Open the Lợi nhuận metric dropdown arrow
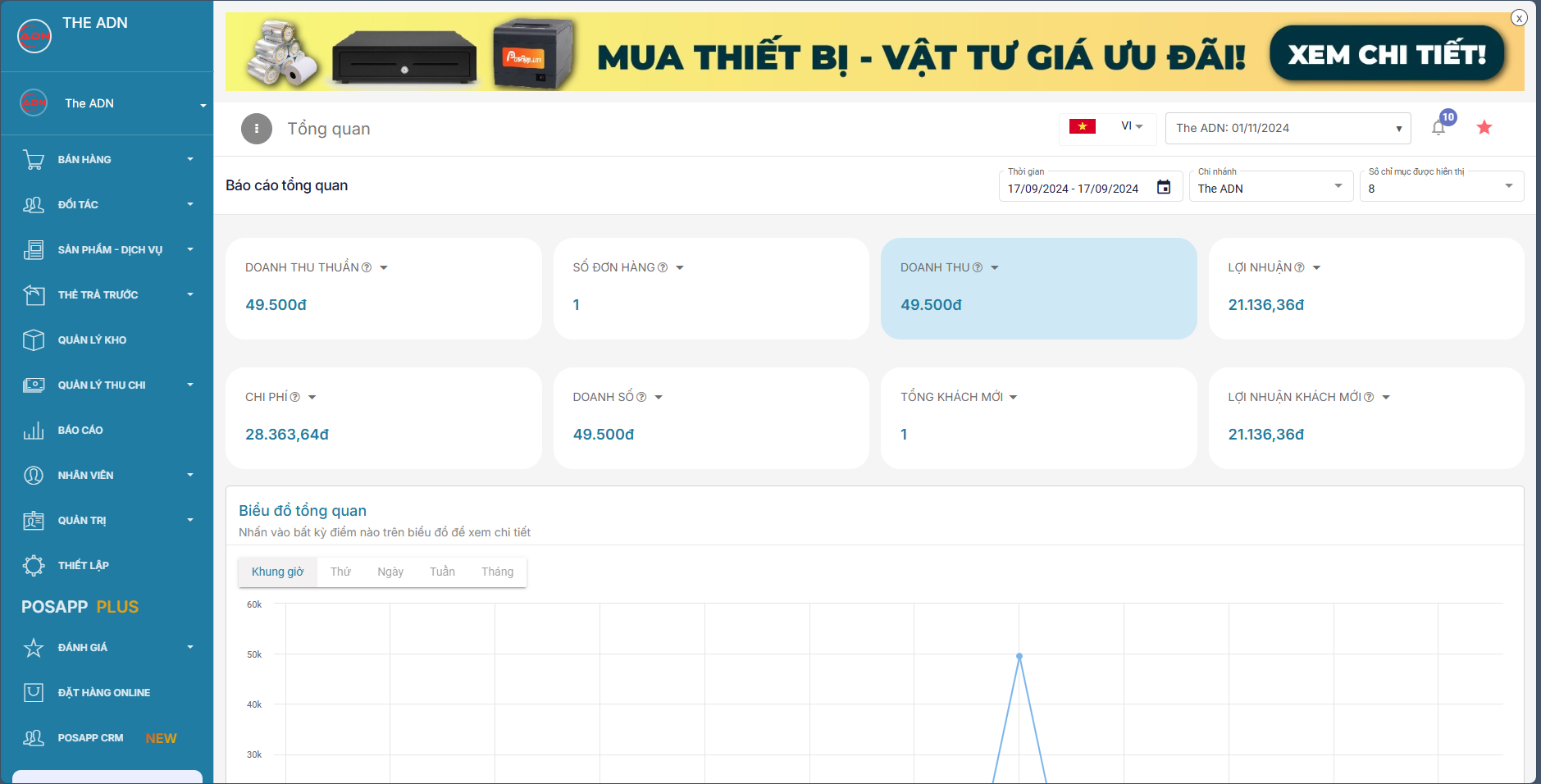The height and width of the screenshot is (784, 1541). click(1316, 268)
